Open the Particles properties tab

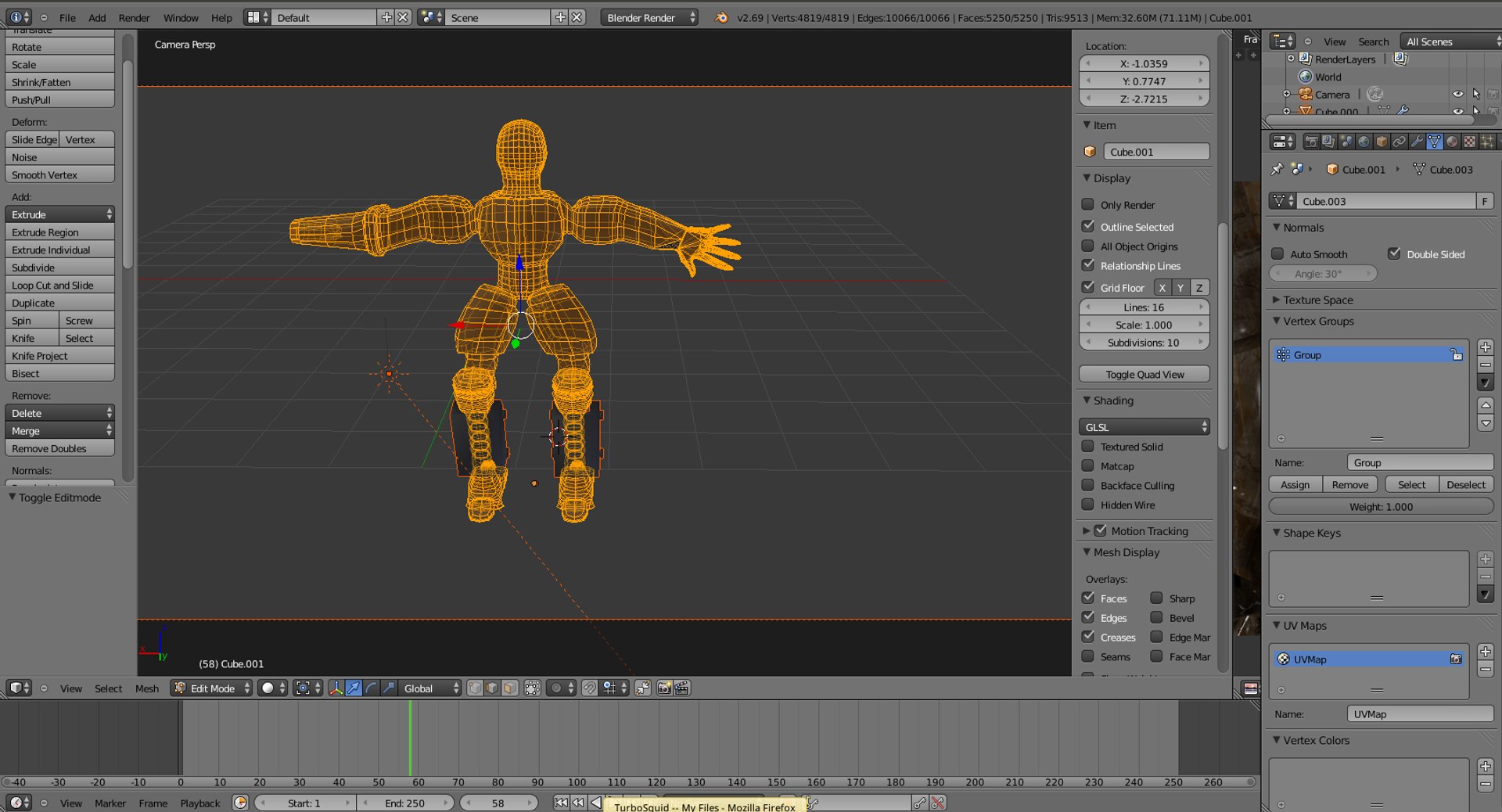1487,142
